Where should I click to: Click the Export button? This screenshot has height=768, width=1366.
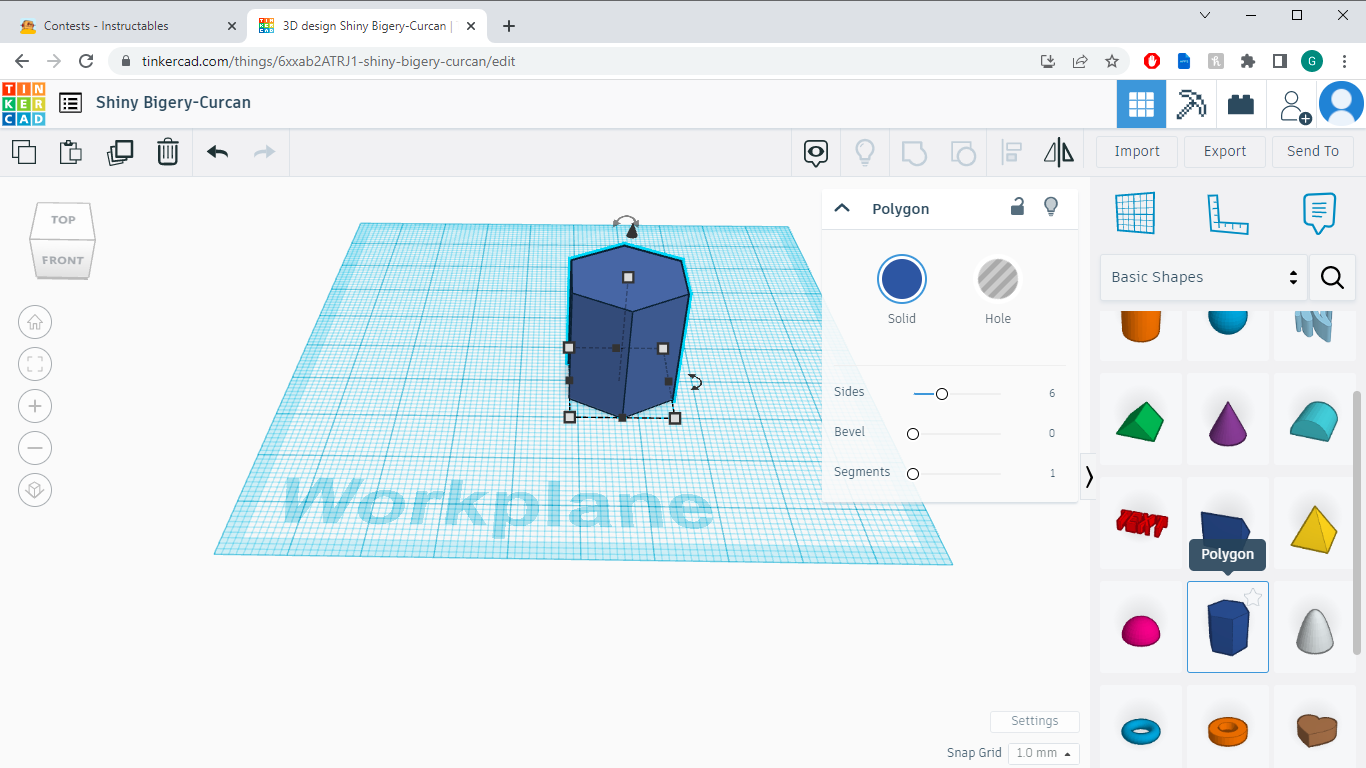[1225, 152]
